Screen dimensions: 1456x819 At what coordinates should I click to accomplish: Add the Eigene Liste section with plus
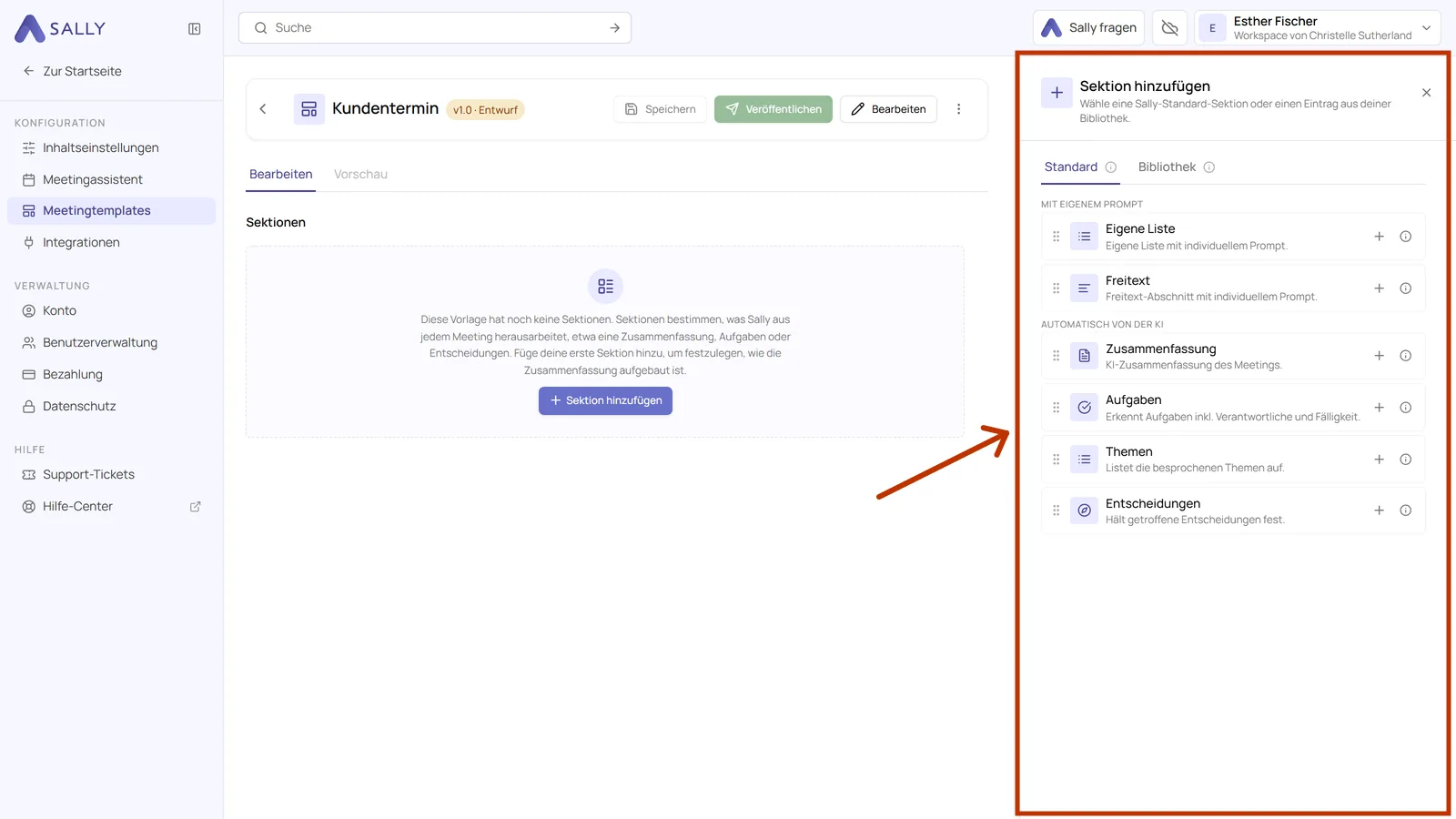point(1380,237)
